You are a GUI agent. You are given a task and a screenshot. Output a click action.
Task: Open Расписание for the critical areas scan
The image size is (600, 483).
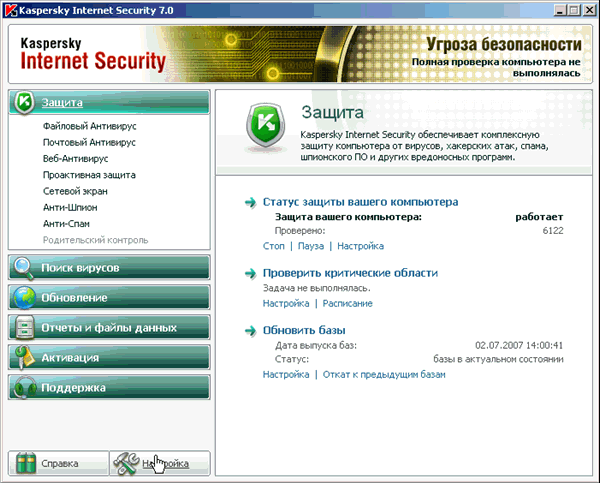click(347, 303)
